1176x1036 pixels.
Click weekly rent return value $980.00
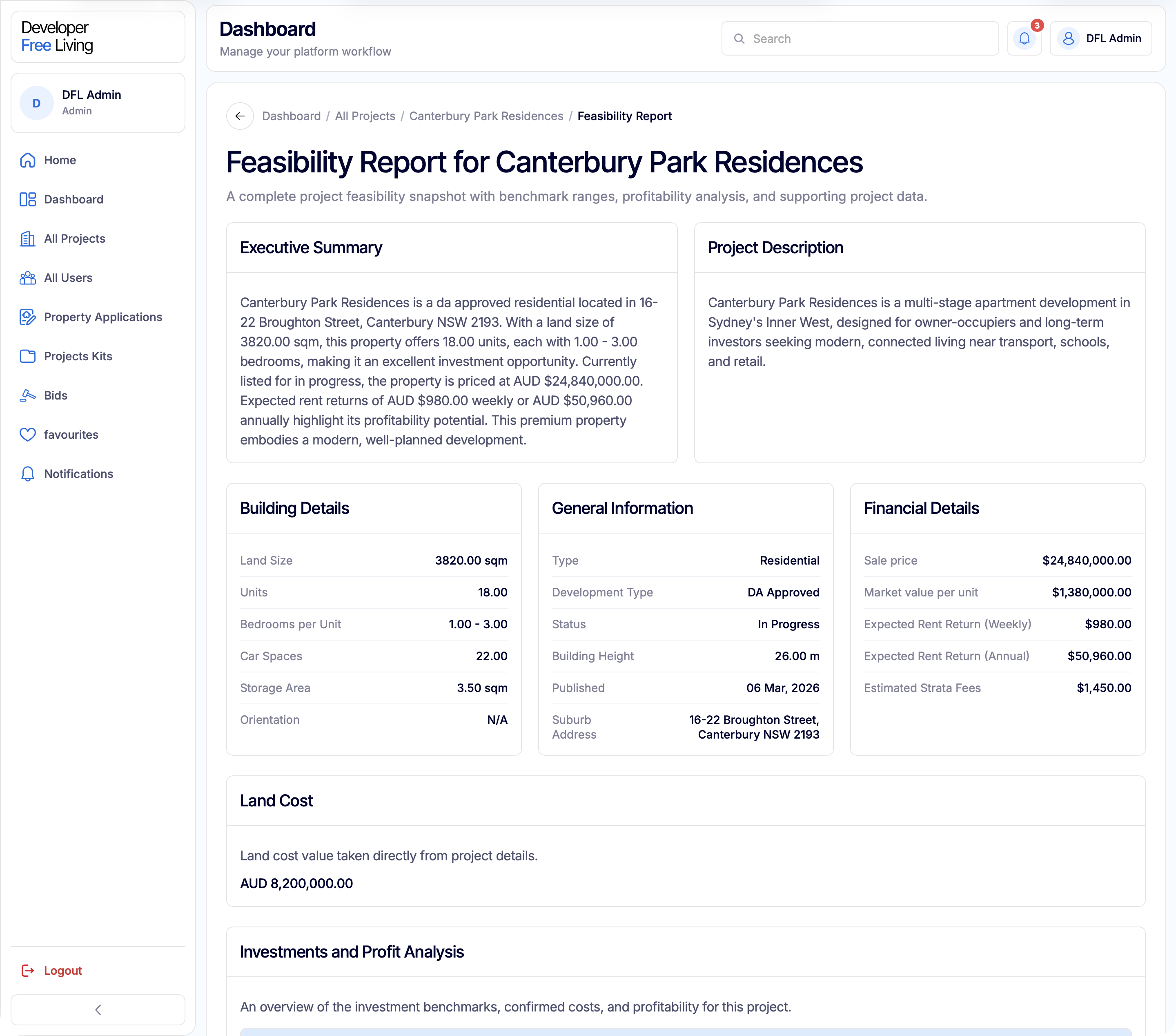pyautogui.click(x=1107, y=625)
